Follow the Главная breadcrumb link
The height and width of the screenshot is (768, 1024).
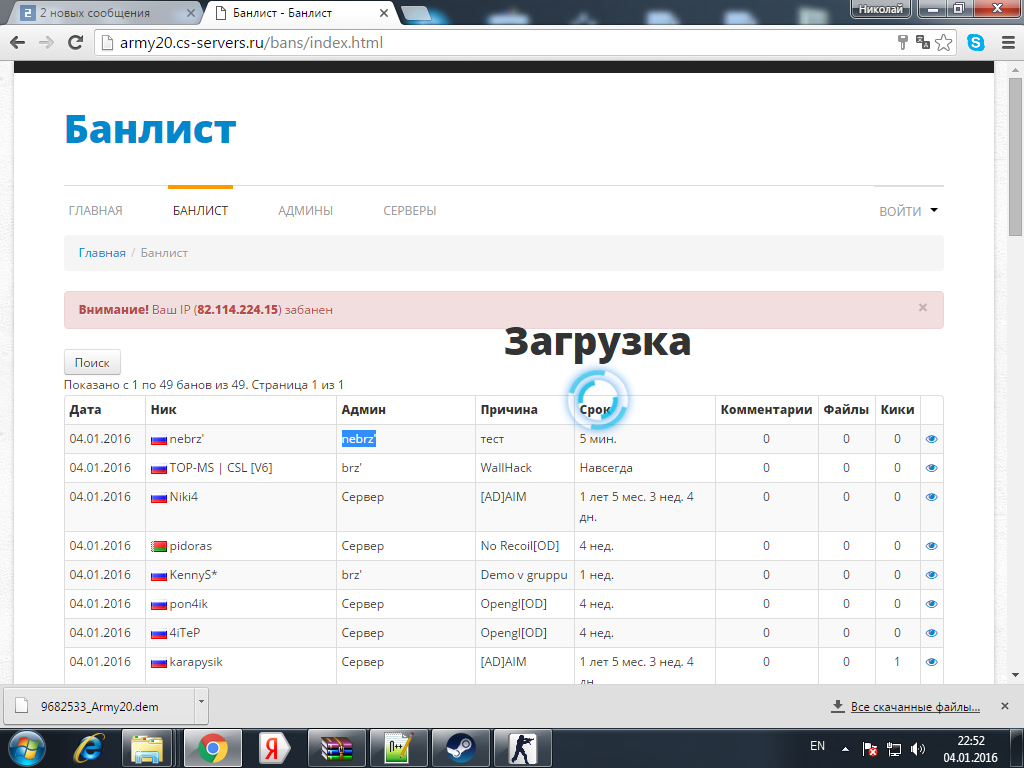[x=102, y=253]
